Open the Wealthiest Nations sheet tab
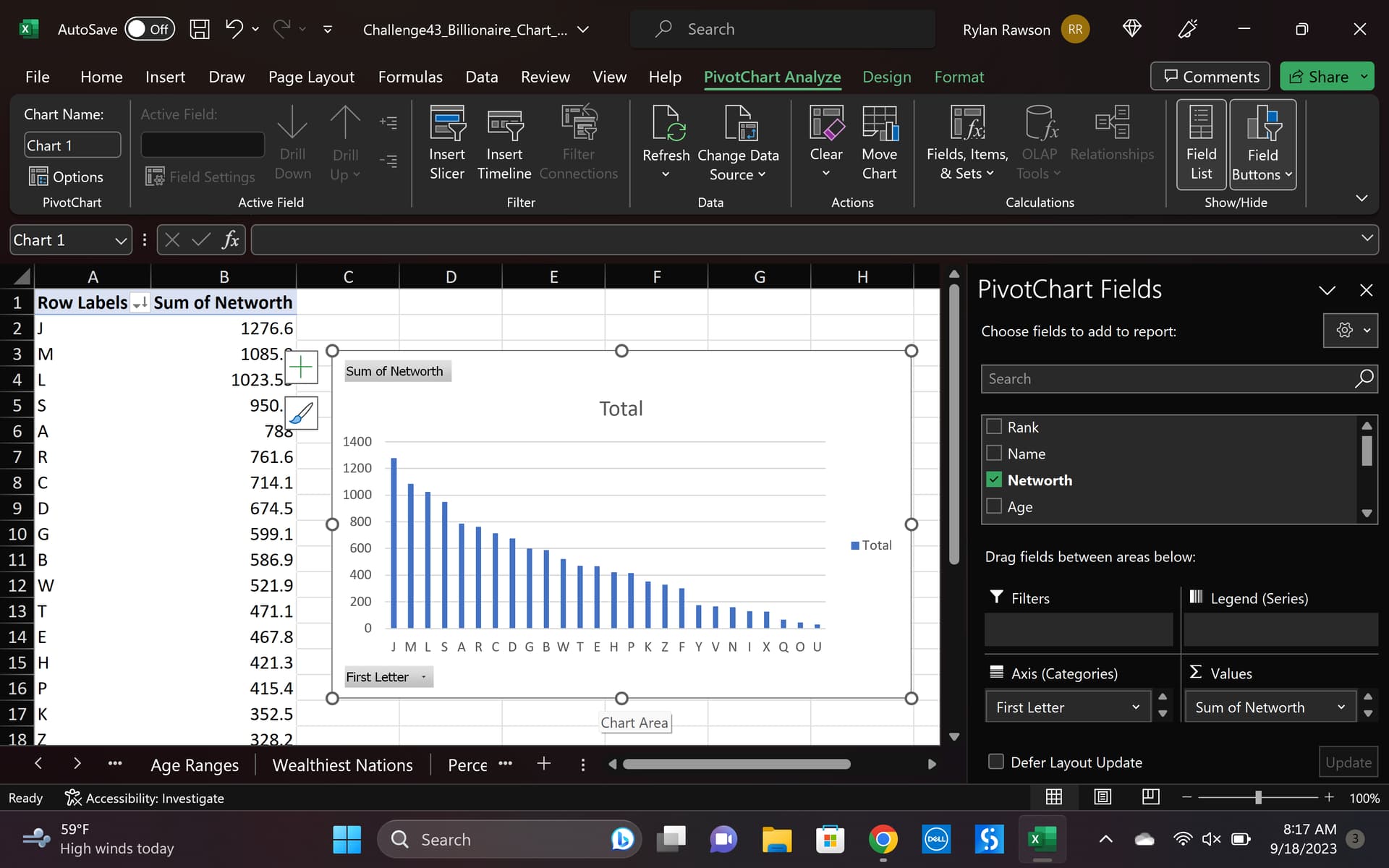 pos(342,765)
